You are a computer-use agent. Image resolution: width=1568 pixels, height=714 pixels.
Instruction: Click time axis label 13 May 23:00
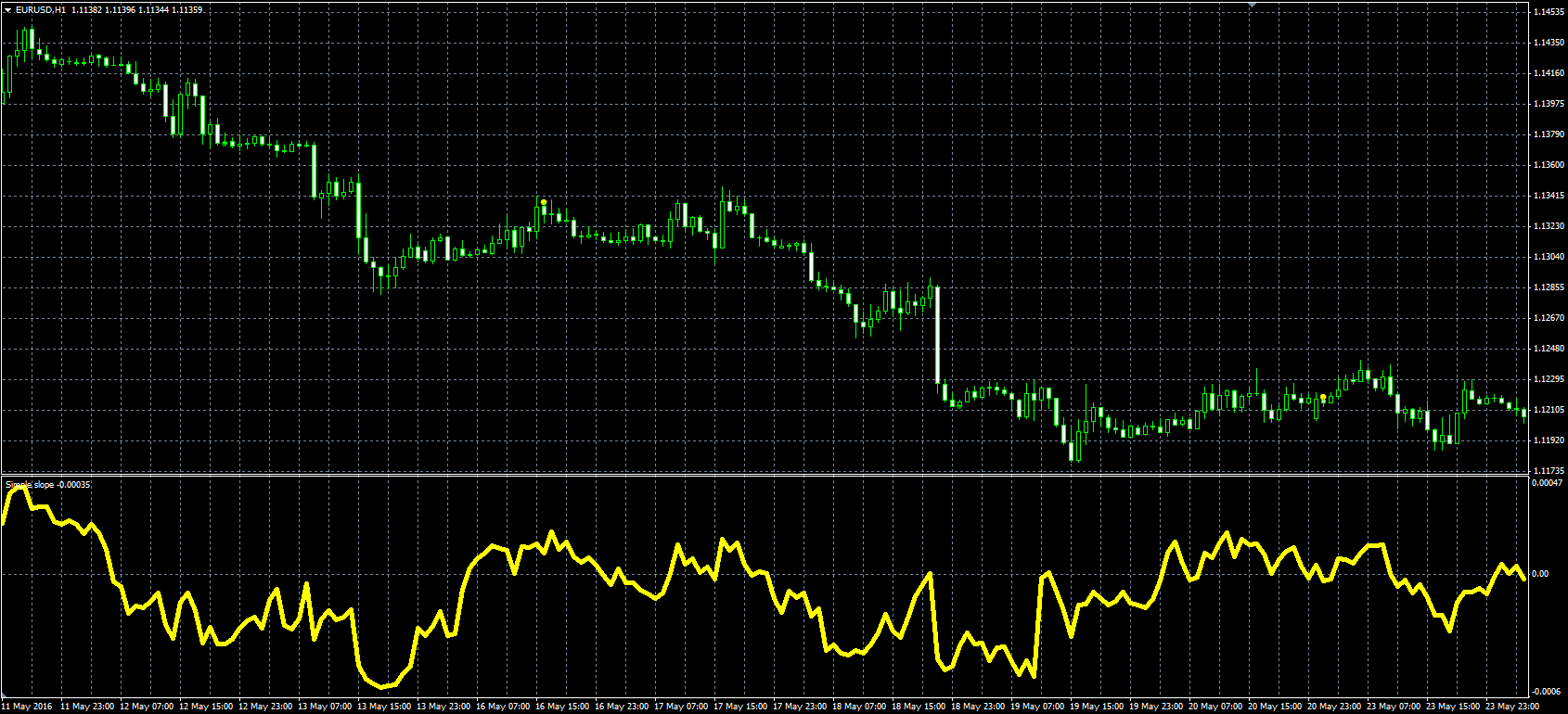tap(443, 707)
